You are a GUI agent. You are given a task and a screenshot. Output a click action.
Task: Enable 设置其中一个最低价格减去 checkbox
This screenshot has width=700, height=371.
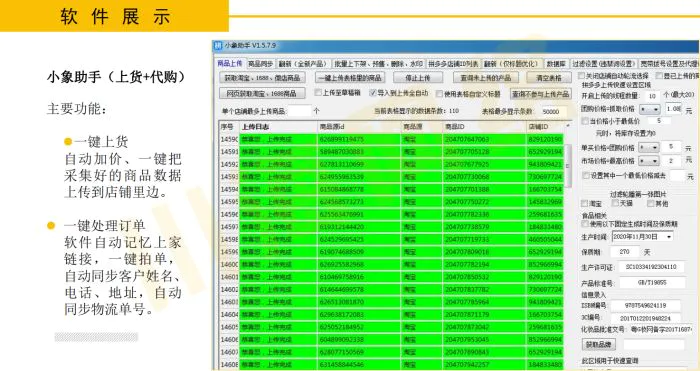click(x=585, y=176)
